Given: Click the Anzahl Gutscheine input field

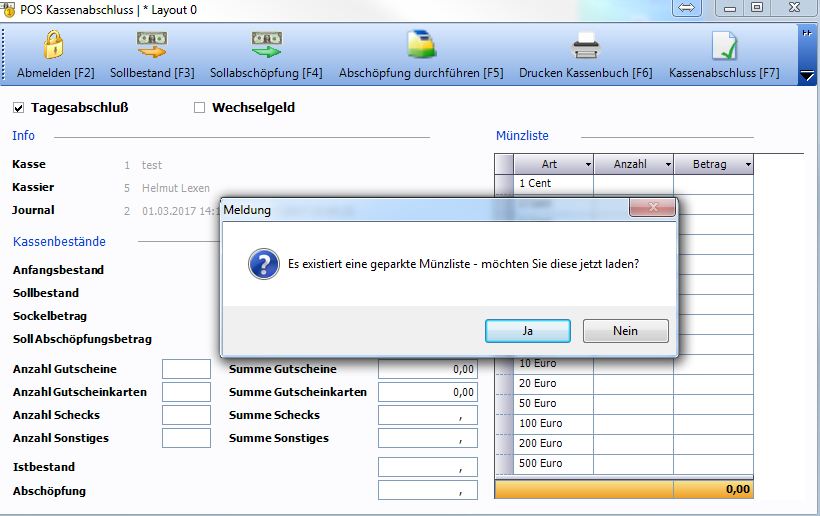Looking at the screenshot, I should coord(186,369).
